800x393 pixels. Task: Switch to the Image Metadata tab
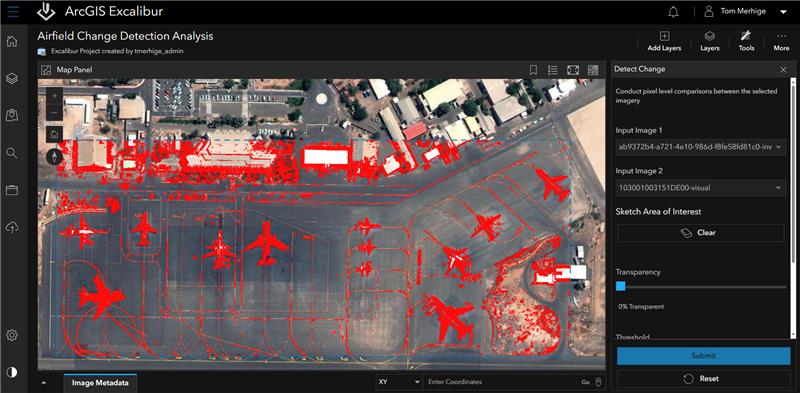point(100,382)
